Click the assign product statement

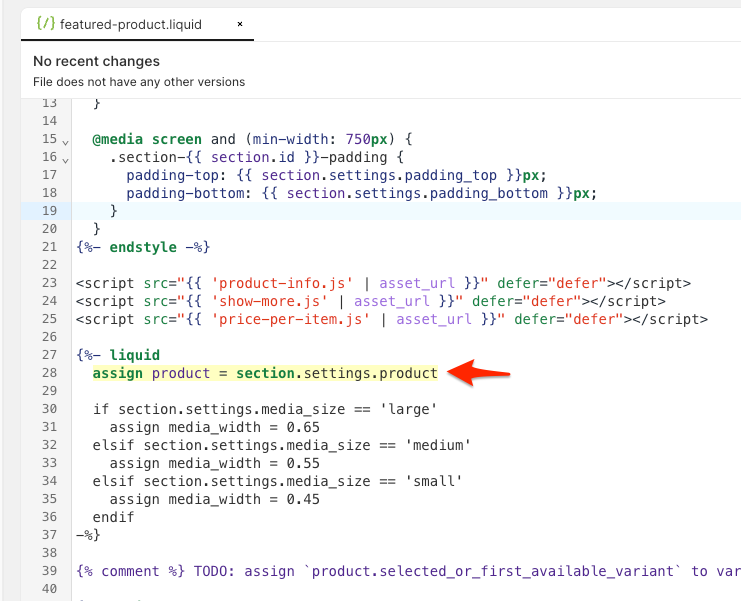click(265, 373)
